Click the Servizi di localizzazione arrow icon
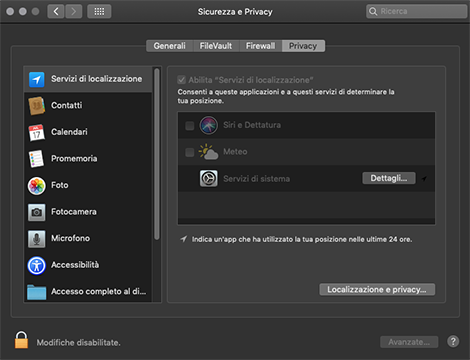Screen dimensions: 470x360 pos(37,79)
